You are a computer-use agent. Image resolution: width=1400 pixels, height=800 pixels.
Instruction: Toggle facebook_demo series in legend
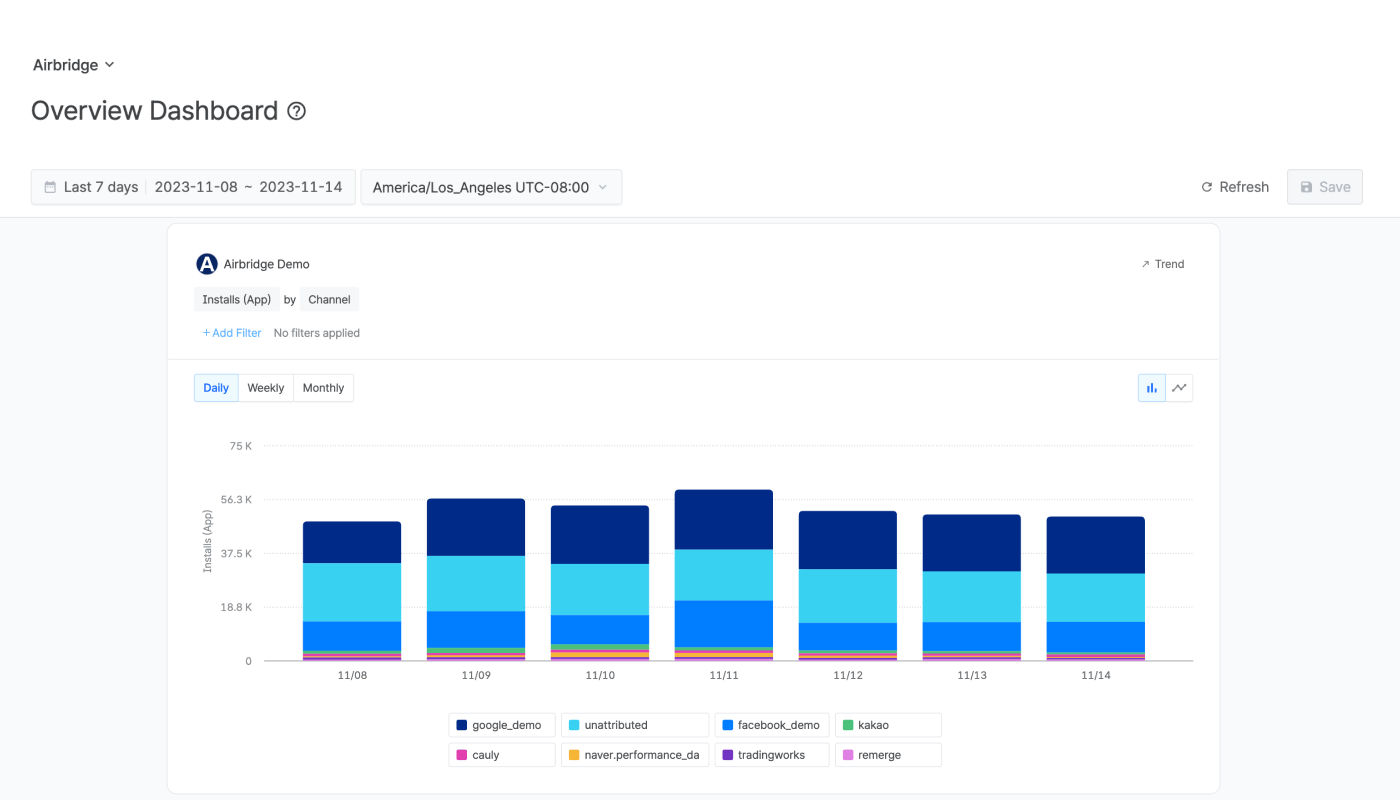(772, 725)
